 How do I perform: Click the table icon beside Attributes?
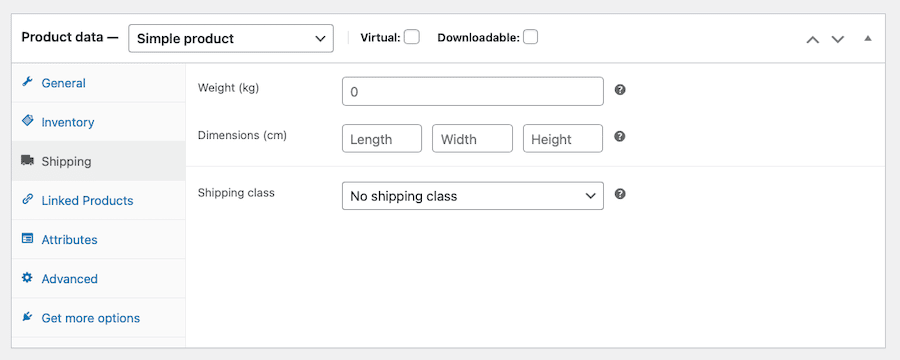[x=27, y=238]
